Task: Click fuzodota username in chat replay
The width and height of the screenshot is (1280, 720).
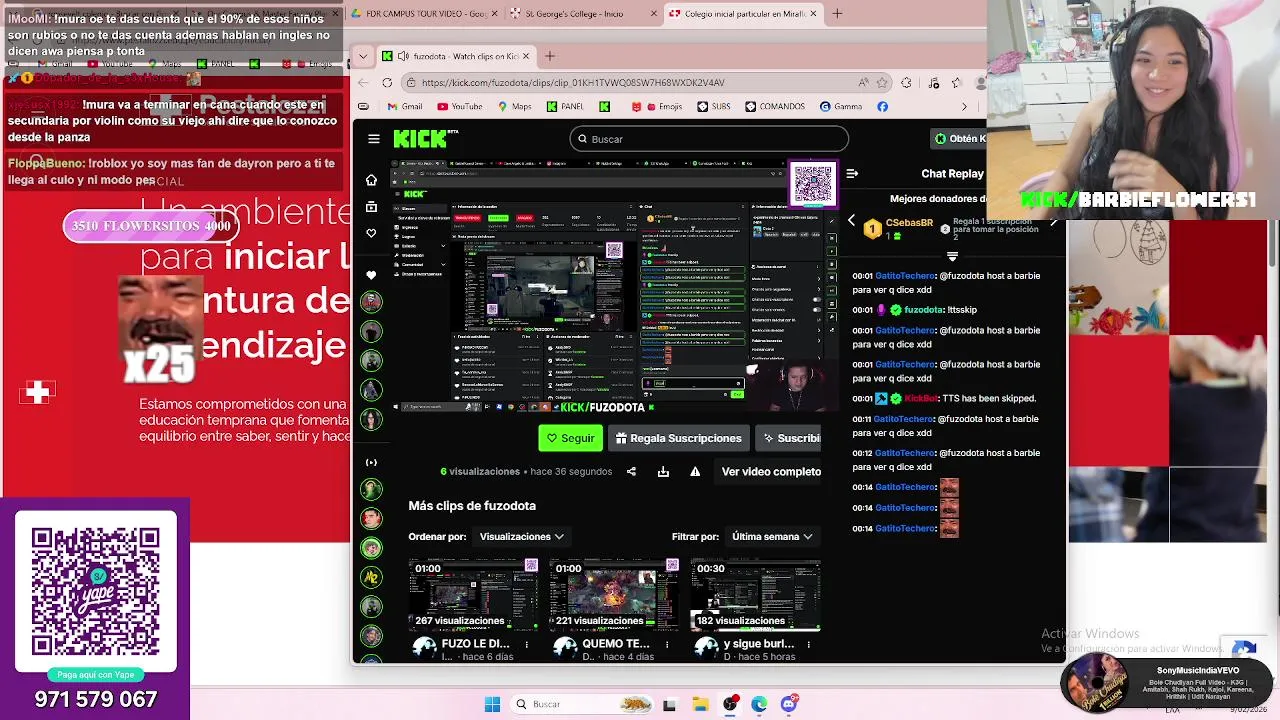Action: (x=924, y=310)
